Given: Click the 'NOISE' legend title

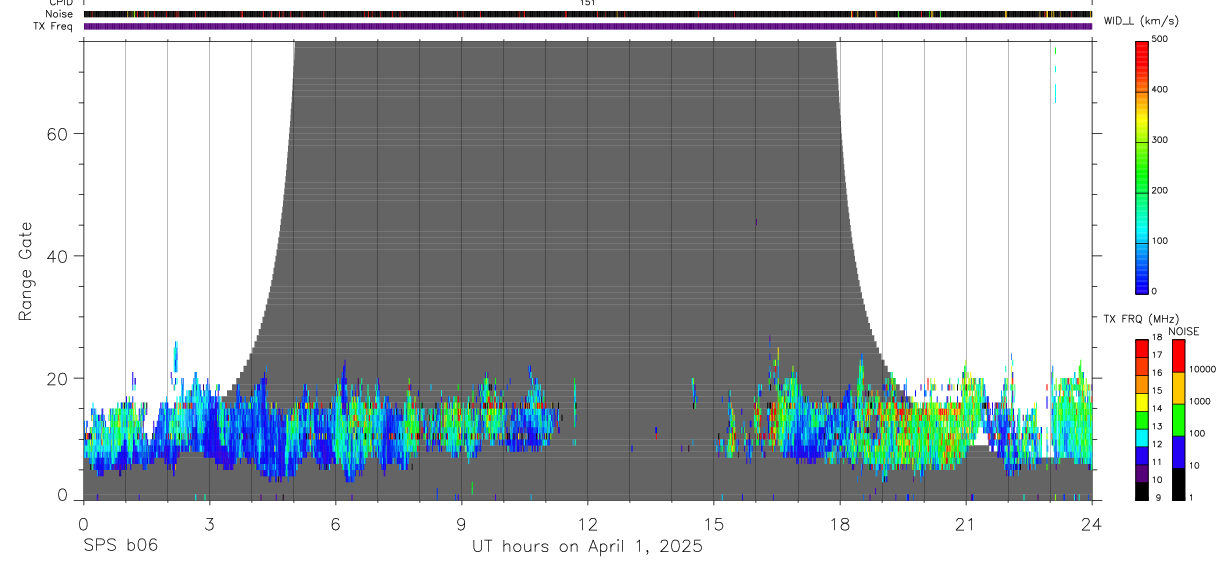Looking at the screenshot, I should (1183, 331).
